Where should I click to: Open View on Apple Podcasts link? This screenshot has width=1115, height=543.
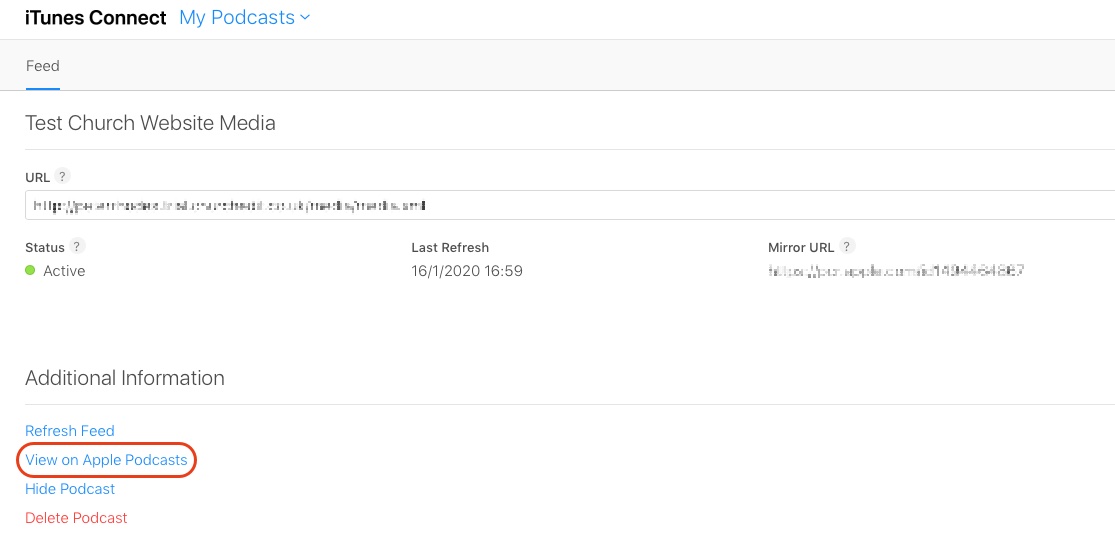tap(106, 460)
